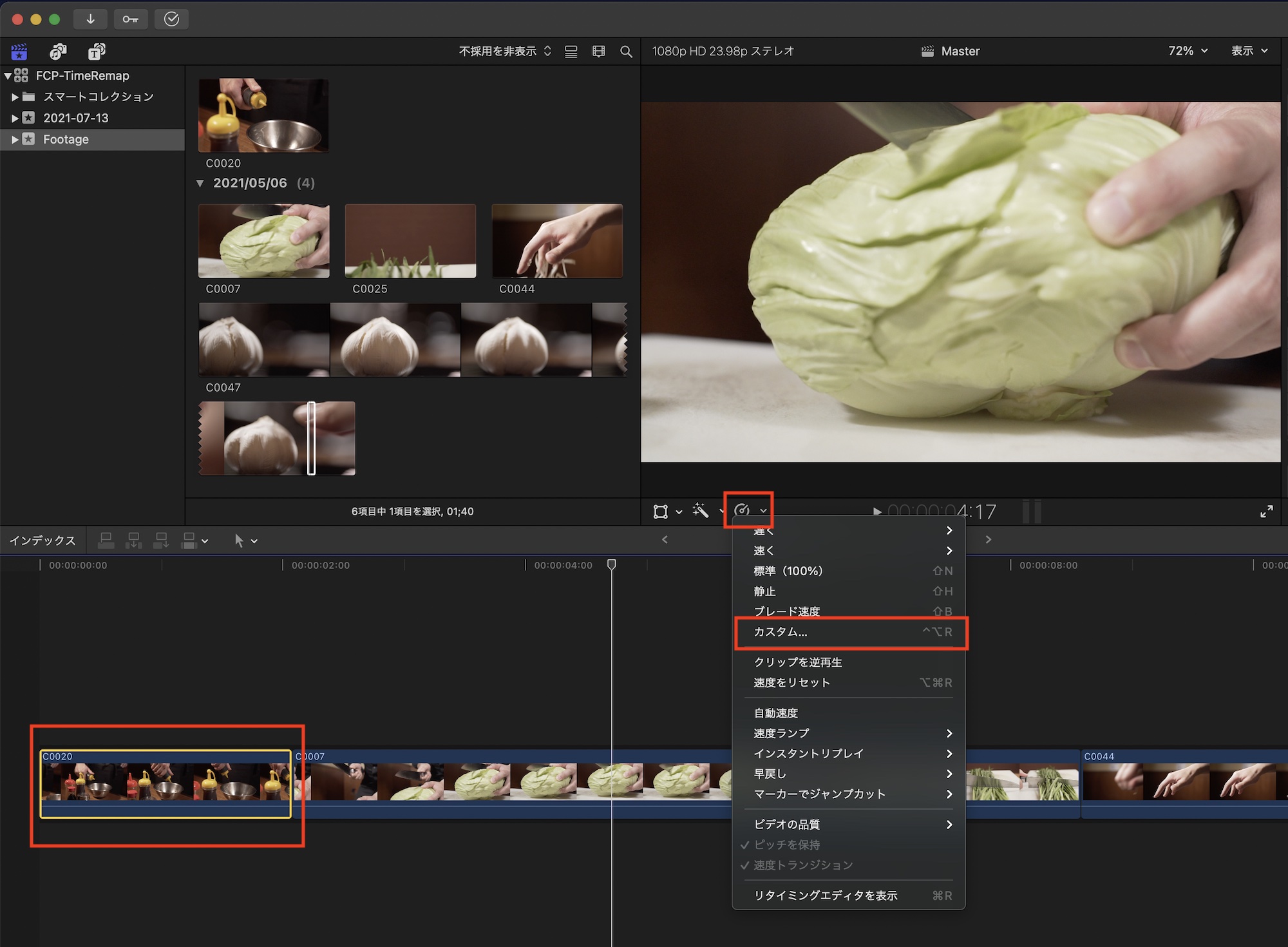1288x947 pixels.
Task: Show the titles and generators sidebar
Action: 97,52
